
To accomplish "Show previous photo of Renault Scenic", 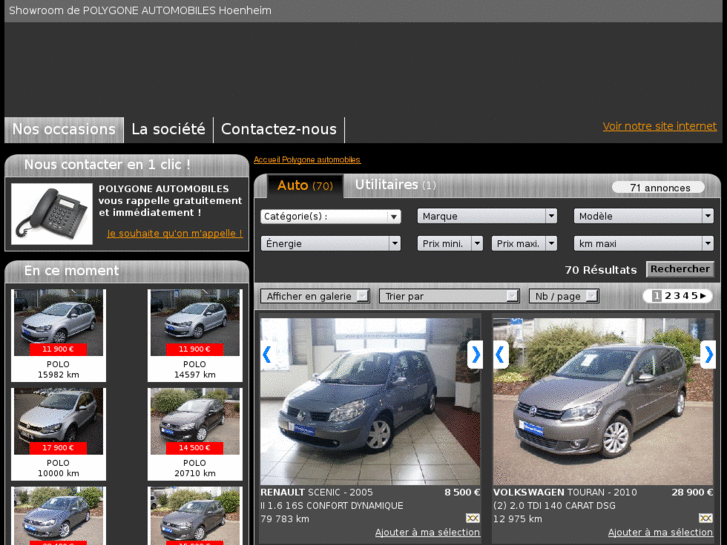I will [x=267, y=354].
